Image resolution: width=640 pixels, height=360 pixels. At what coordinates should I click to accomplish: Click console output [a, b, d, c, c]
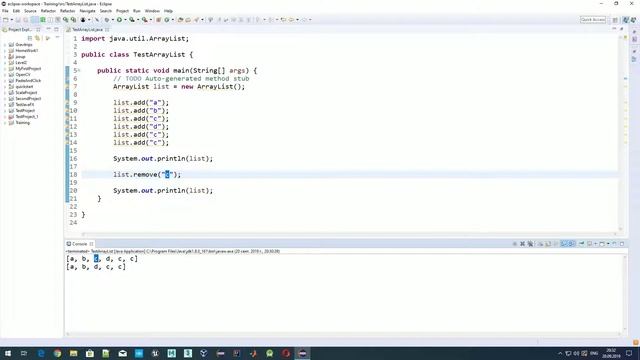(x=96, y=267)
